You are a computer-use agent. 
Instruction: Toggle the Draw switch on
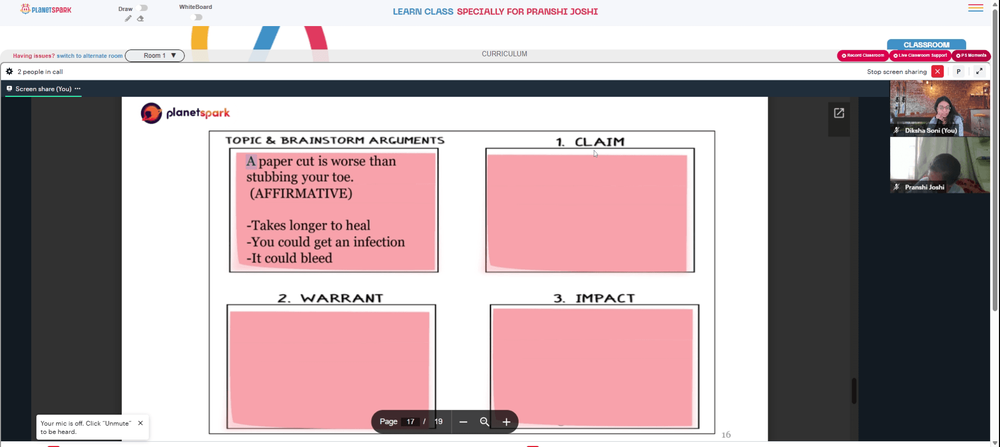click(x=142, y=8)
